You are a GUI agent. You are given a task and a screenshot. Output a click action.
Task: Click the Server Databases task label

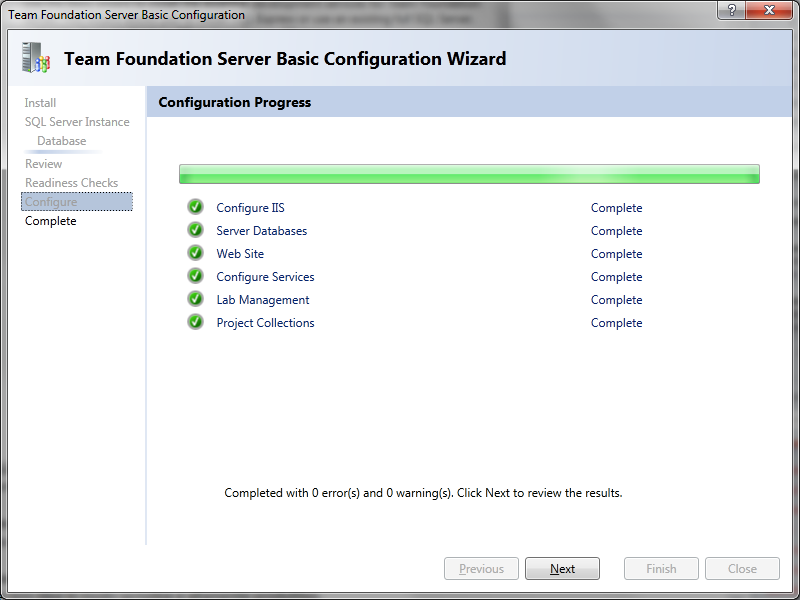[262, 231]
